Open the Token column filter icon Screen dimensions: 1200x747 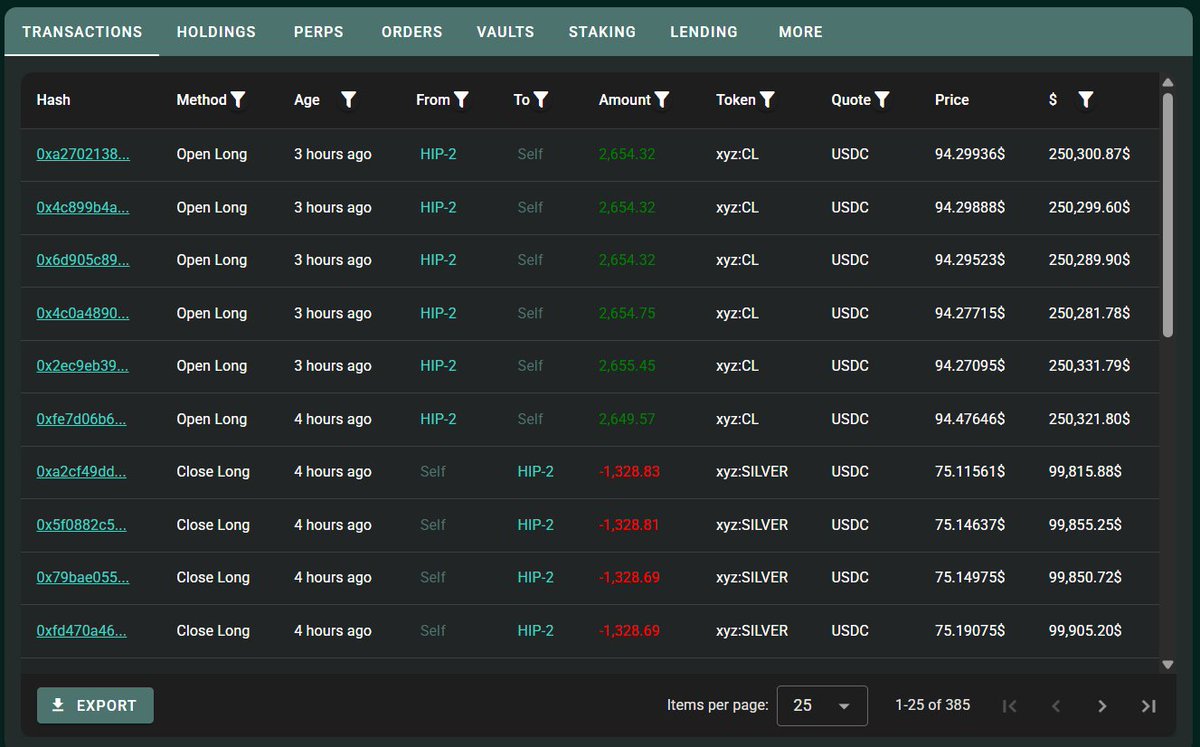click(x=767, y=99)
